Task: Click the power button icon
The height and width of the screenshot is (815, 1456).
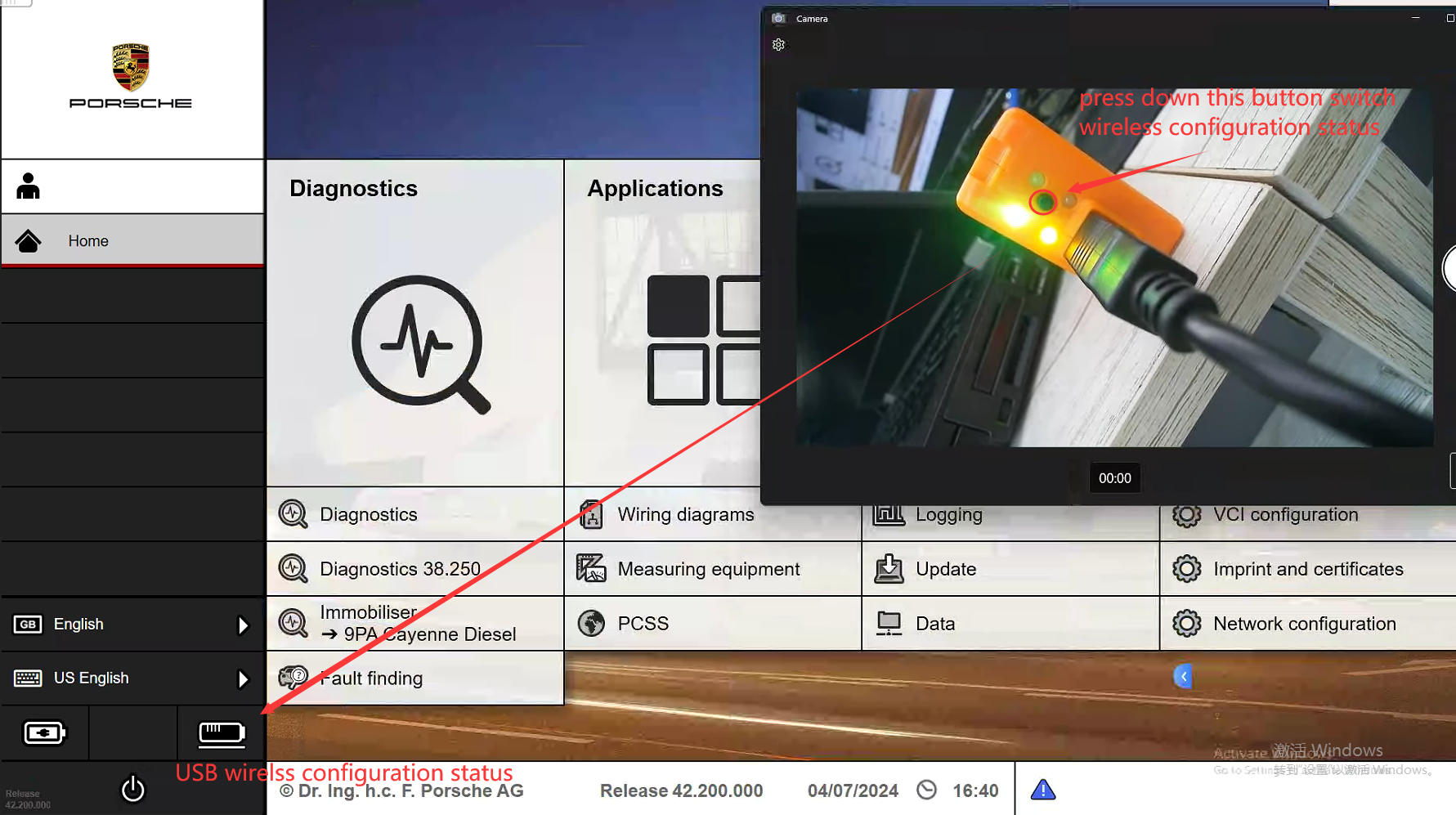Action: click(x=132, y=789)
